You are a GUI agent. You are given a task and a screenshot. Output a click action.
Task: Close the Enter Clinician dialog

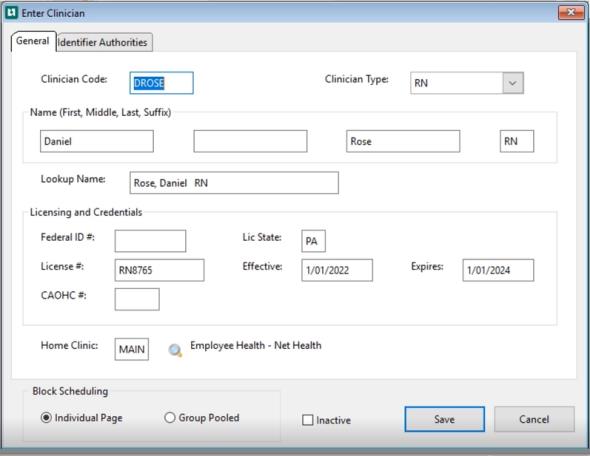[571, 12]
